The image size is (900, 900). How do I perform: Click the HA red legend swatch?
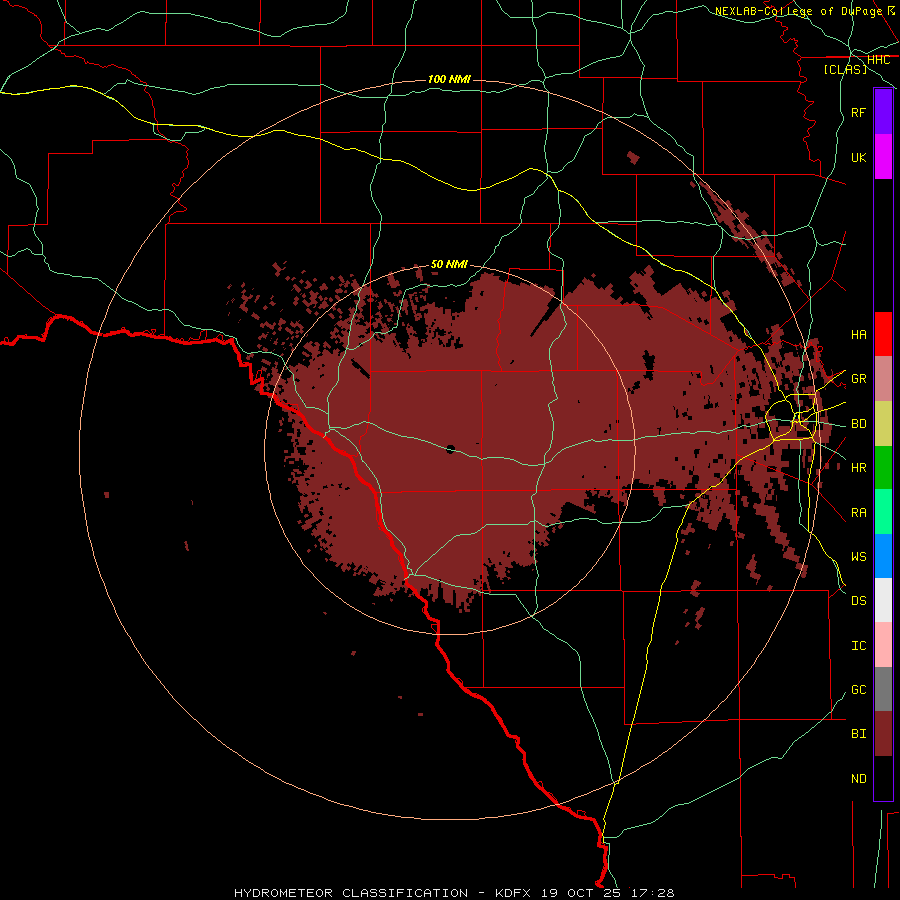(x=883, y=334)
